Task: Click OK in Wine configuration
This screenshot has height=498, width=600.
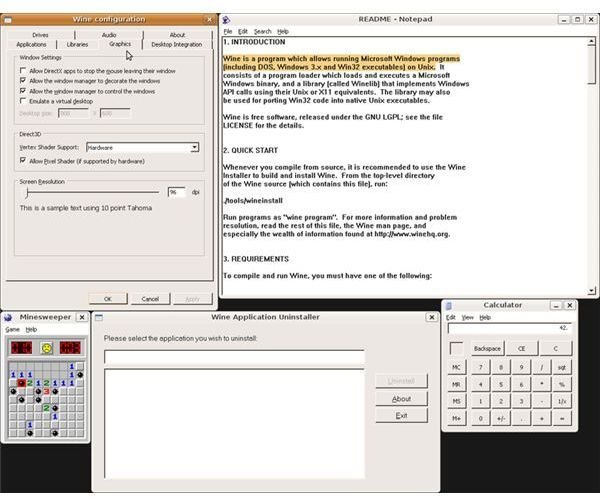Action: coord(108,299)
